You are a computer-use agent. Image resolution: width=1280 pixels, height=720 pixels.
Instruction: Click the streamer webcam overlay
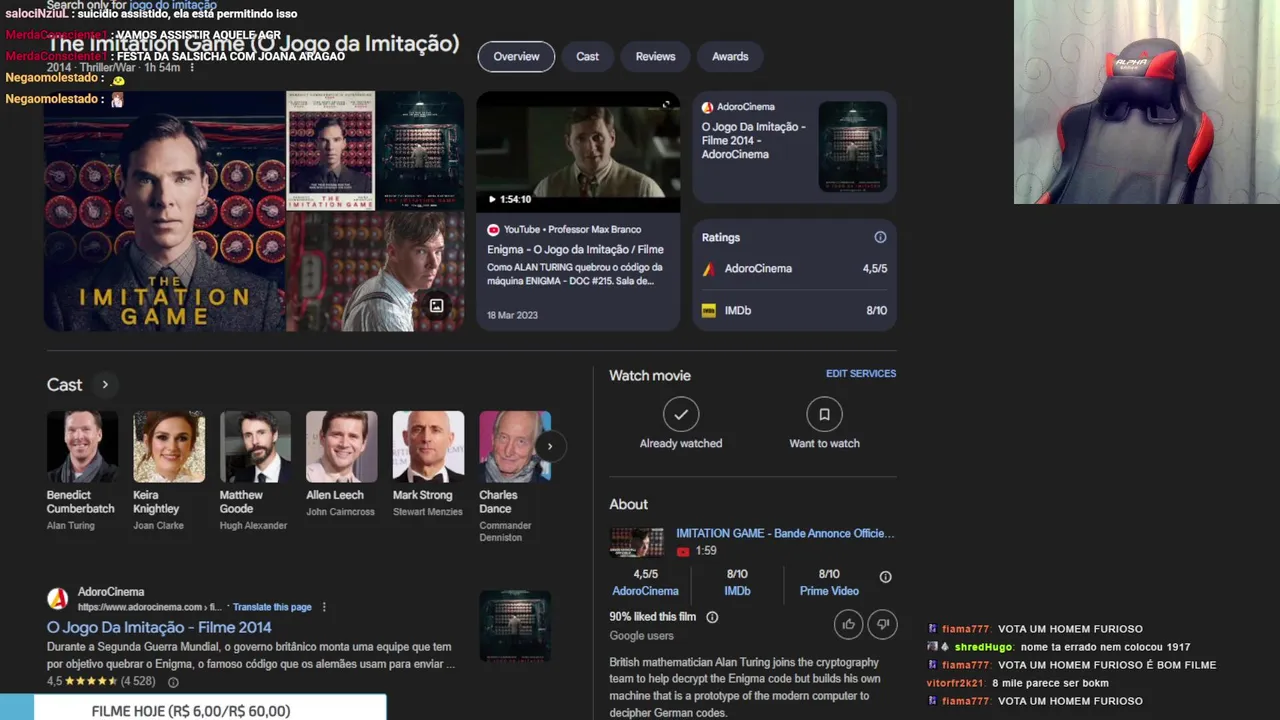[1147, 102]
